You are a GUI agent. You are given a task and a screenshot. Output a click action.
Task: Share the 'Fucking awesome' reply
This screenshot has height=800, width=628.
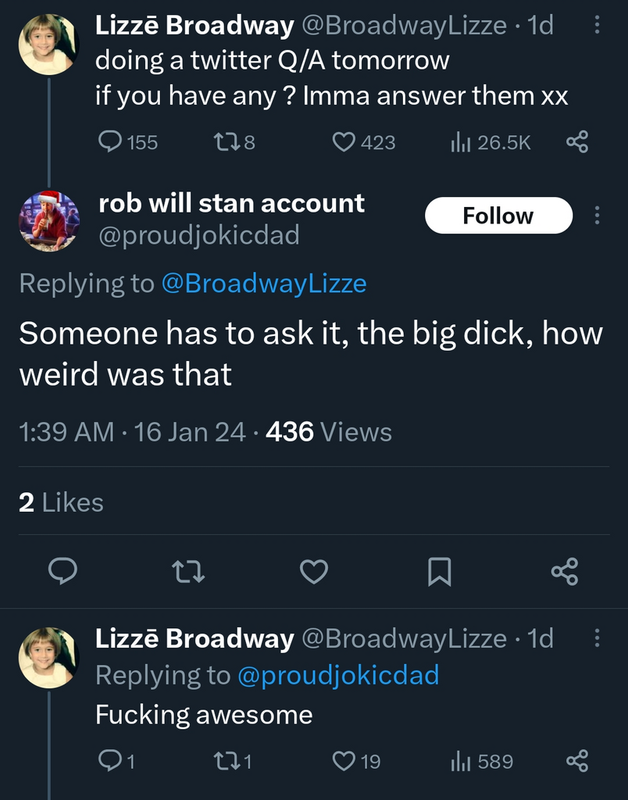pyautogui.click(x=577, y=762)
